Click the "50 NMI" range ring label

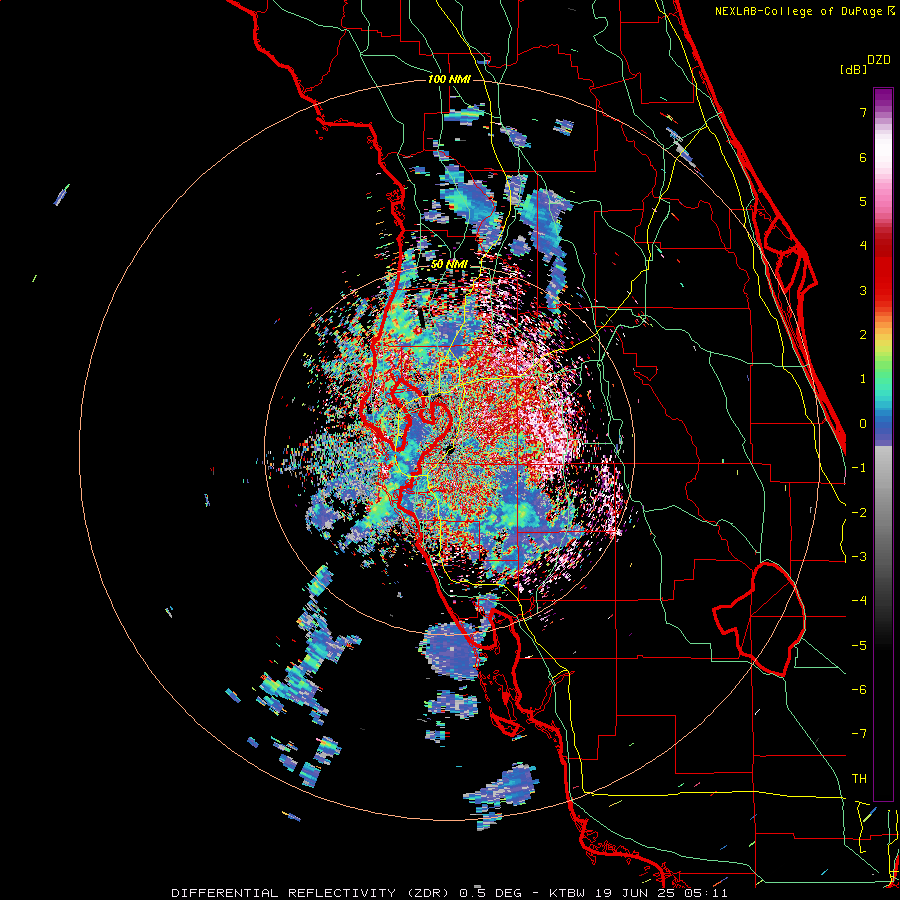click(449, 265)
